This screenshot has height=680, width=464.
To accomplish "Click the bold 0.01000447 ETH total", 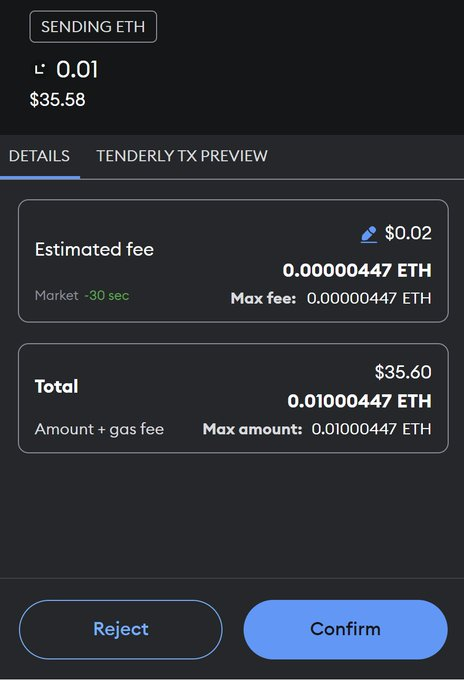I will click(x=359, y=401).
